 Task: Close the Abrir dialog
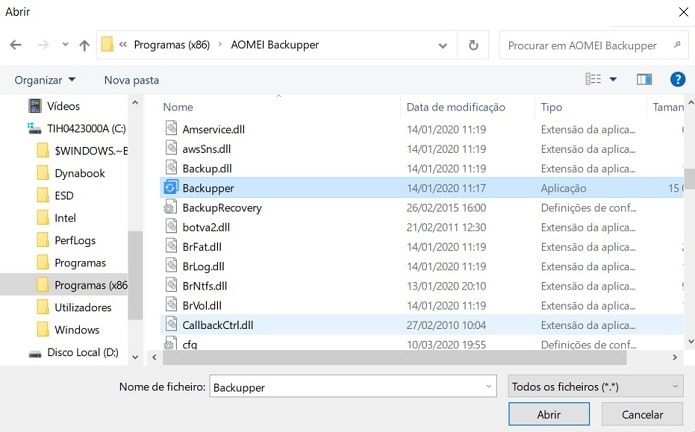[683, 12]
